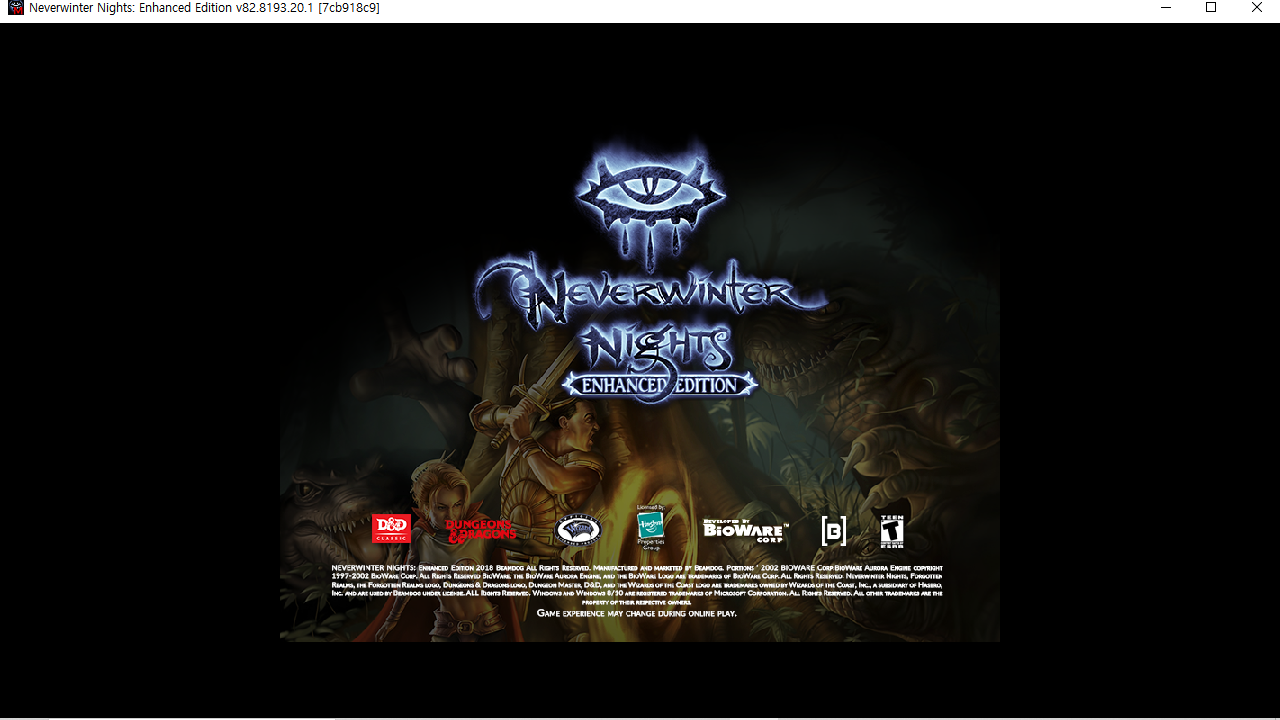Image resolution: width=1280 pixels, height=720 pixels.
Task: Click the Dungeons & Dragons logo
Action: coord(481,530)
